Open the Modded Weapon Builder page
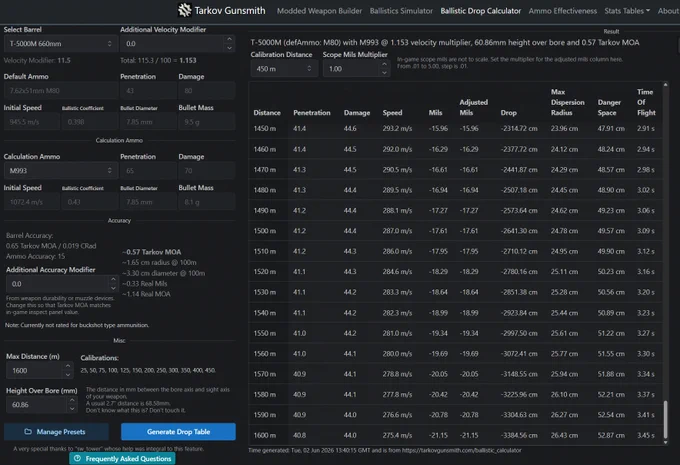680x465 pixels. point(319,11)
